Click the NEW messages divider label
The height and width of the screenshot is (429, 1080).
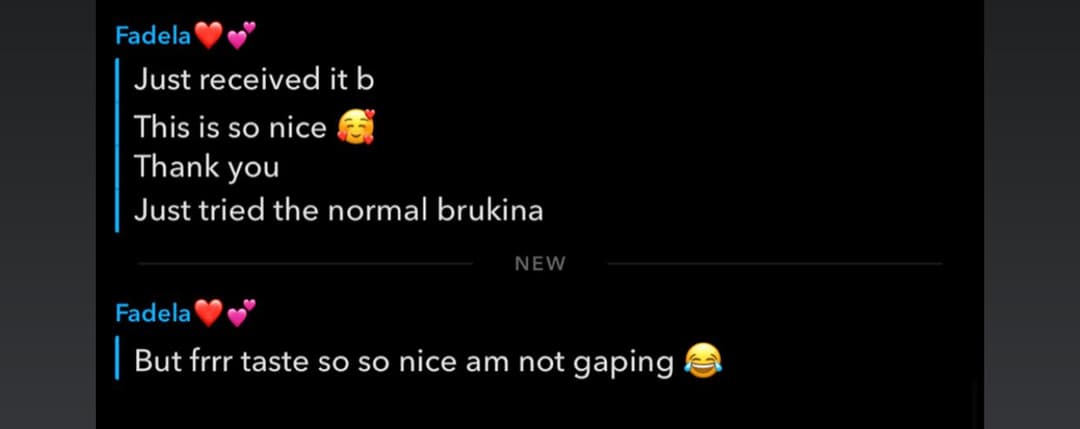click(540, 264)
